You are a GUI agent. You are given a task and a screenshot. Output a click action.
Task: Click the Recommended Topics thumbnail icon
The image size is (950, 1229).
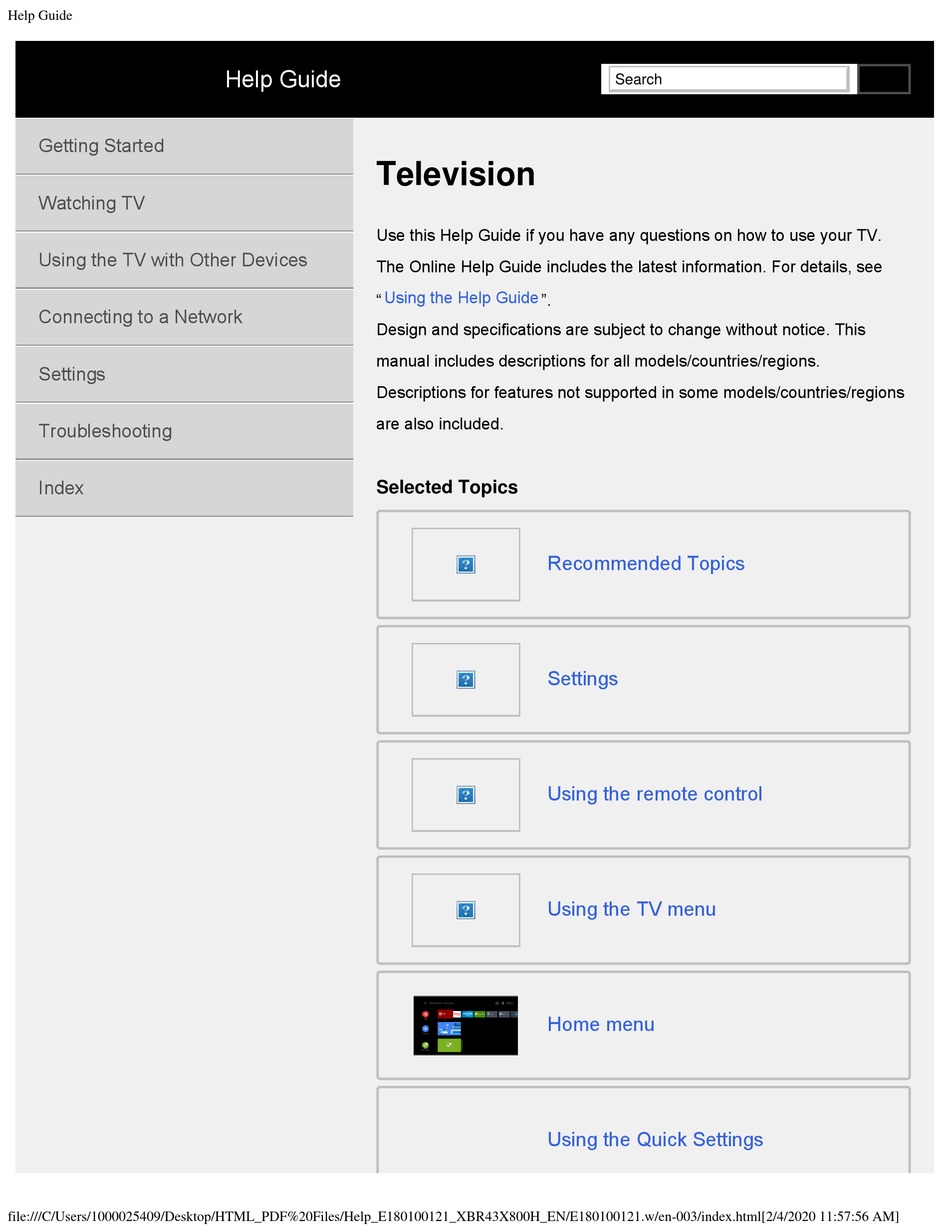[465, 564]
